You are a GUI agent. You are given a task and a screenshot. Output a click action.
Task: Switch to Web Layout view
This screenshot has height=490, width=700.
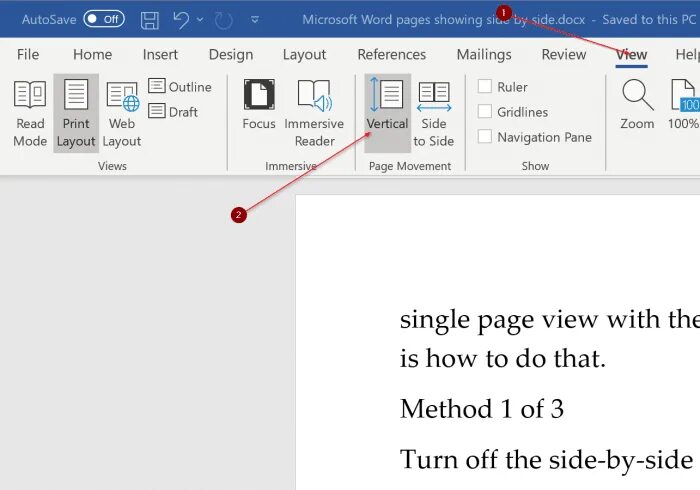point(121,113)
